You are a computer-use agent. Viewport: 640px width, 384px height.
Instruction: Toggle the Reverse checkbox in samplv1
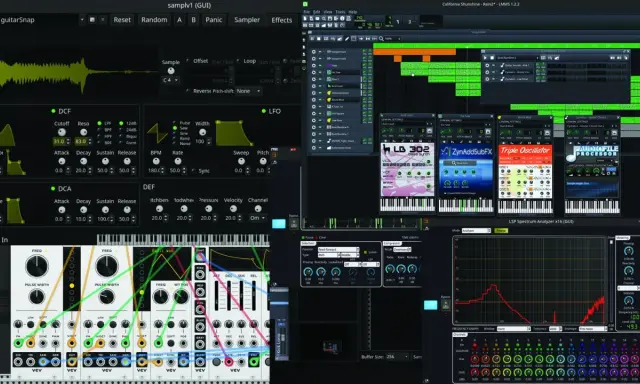(187, 91)
